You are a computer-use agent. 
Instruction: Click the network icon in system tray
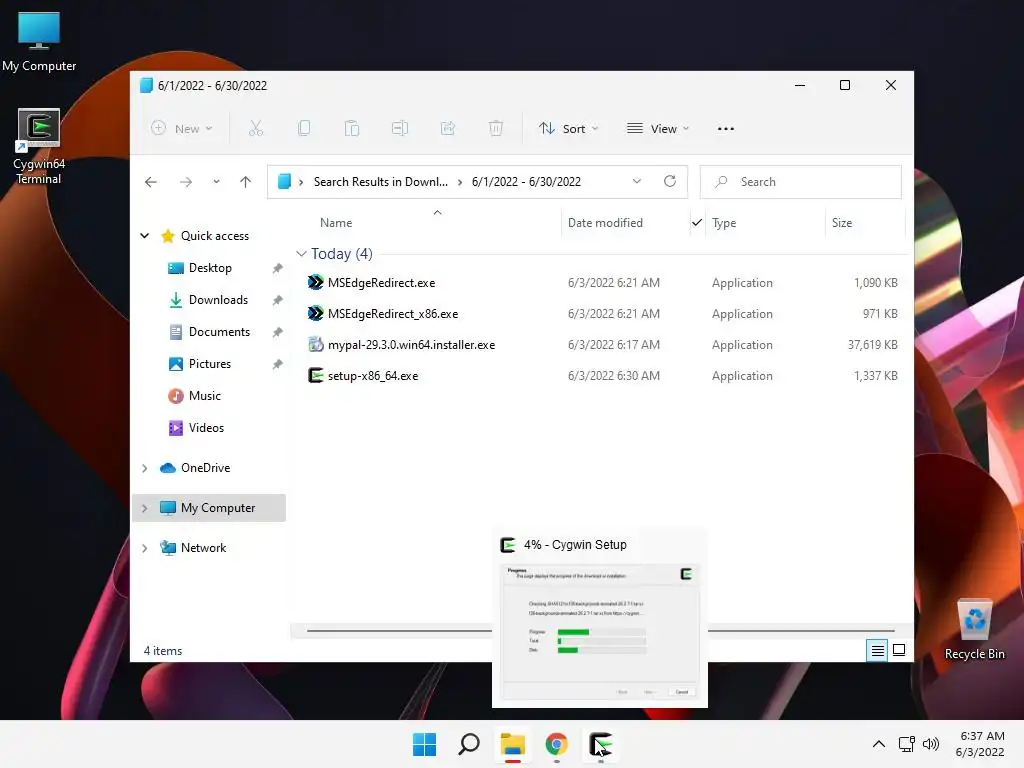(906, 744)
